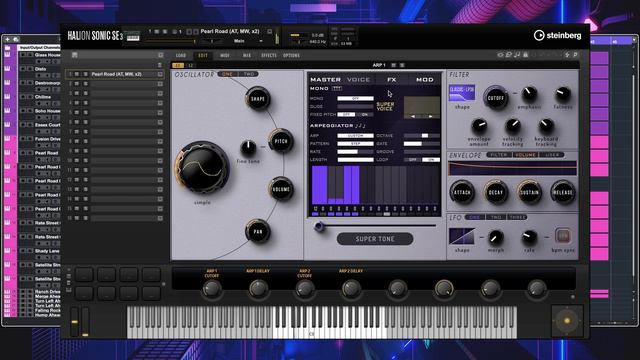
Task: Click the oscillator PAN knob
Action: tap(258, 231)
